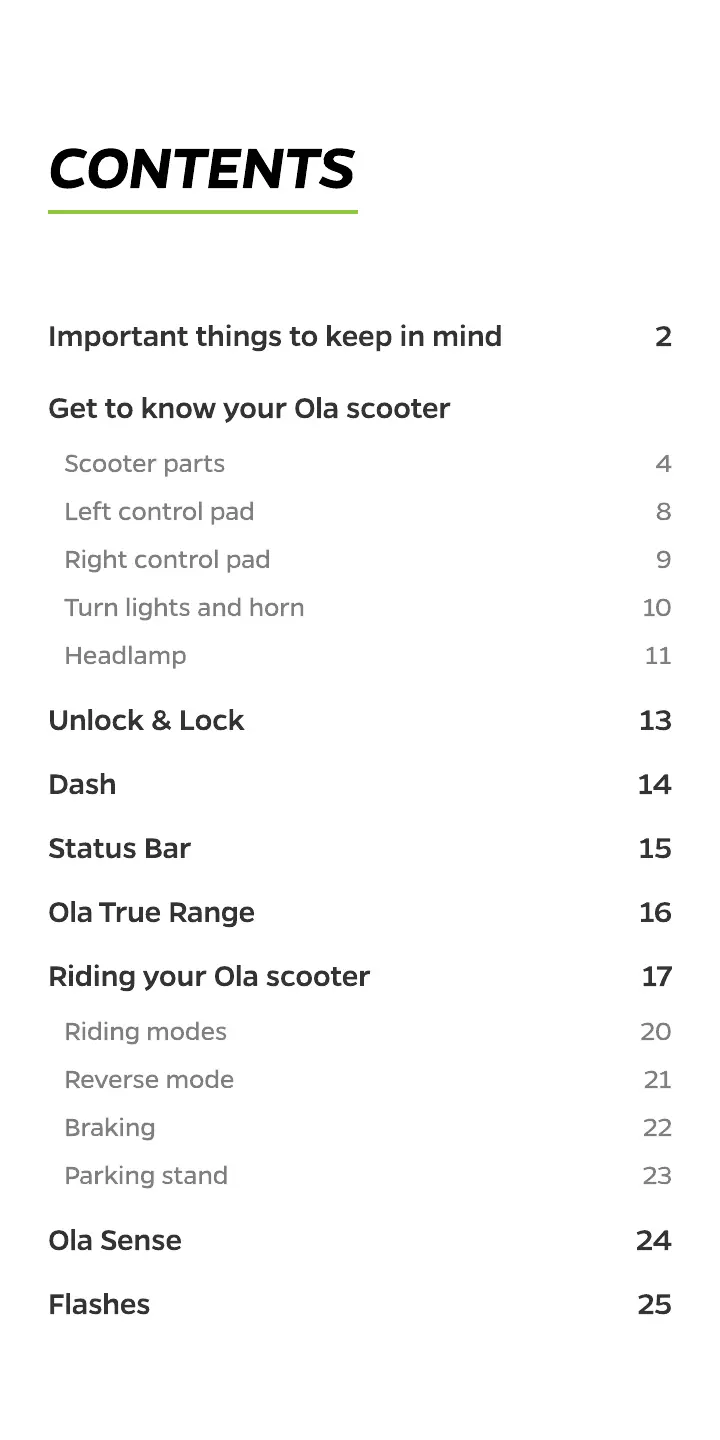The height and width of the screenshot is (1440, 720).
Task: Open 'Important things to keep in mind' section
Action: point(275,336)
